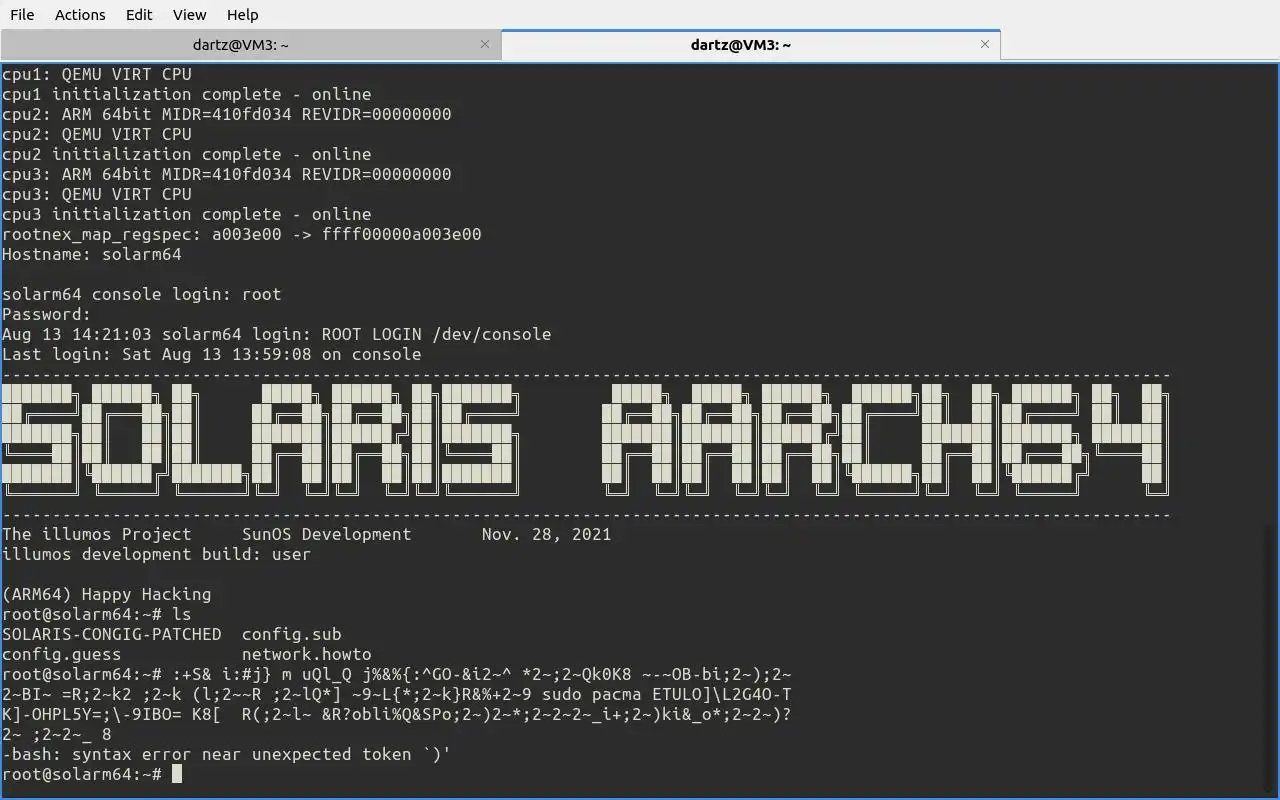Click 'cpu1: QEMU VIRT CPU' line
This screenshot has width=1280, height=800.
pyautogui.click(x=97, y=74)
